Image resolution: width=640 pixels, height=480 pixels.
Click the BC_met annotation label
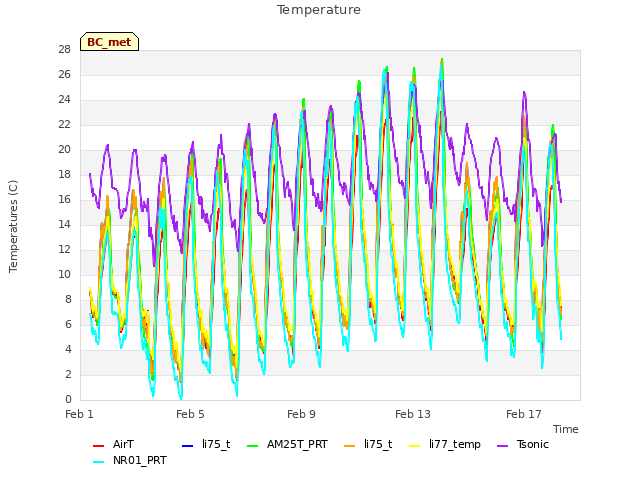(x=109, y=42)
